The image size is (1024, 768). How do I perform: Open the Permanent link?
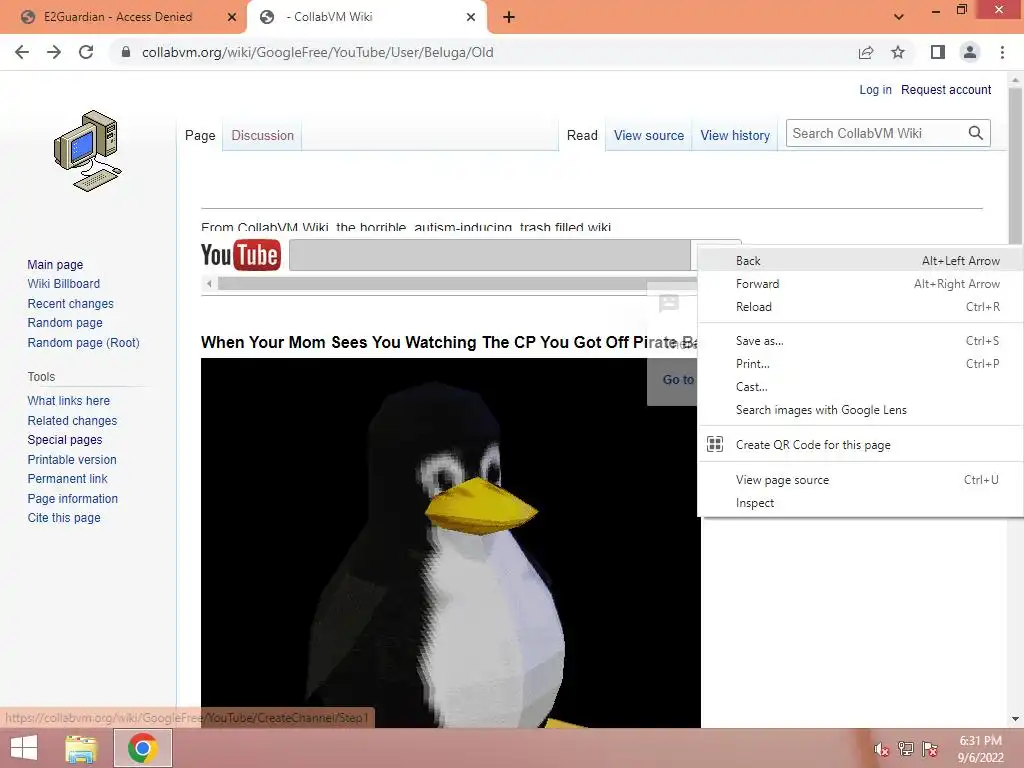coord(67,479)
